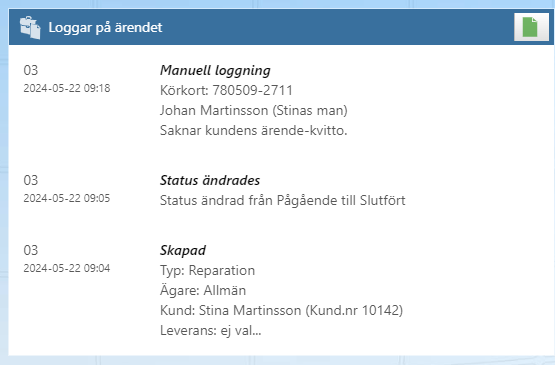Click timestamp 2024-05-22 09:05
Viewport: 555px width, 365px height.
click(67, 198)
